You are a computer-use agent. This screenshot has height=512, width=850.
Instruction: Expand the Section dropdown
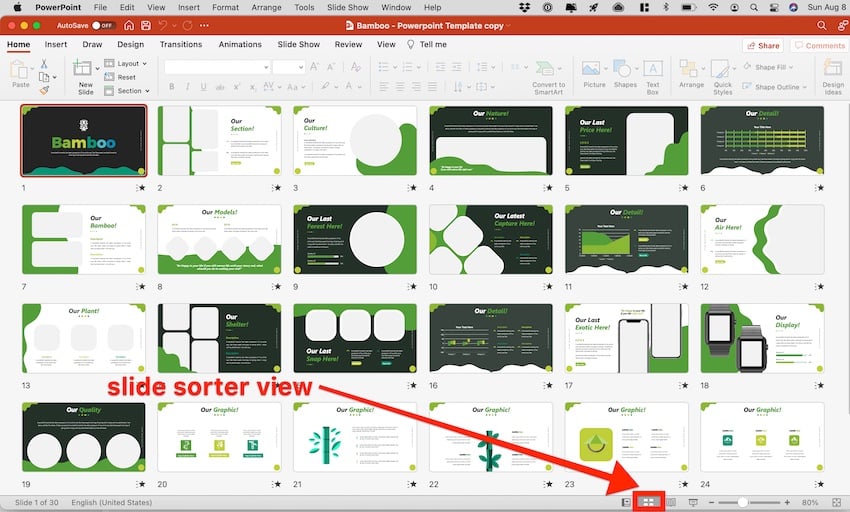point(129,91)
